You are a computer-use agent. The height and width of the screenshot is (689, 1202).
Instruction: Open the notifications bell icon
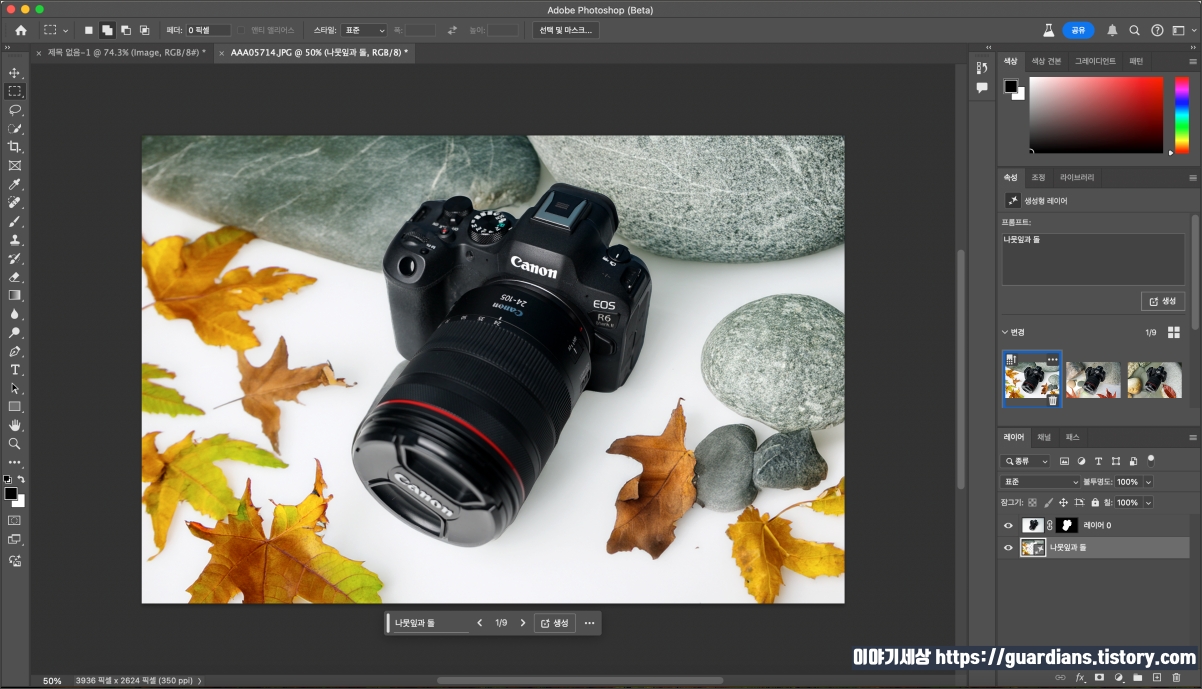[x=1112, y=30]
